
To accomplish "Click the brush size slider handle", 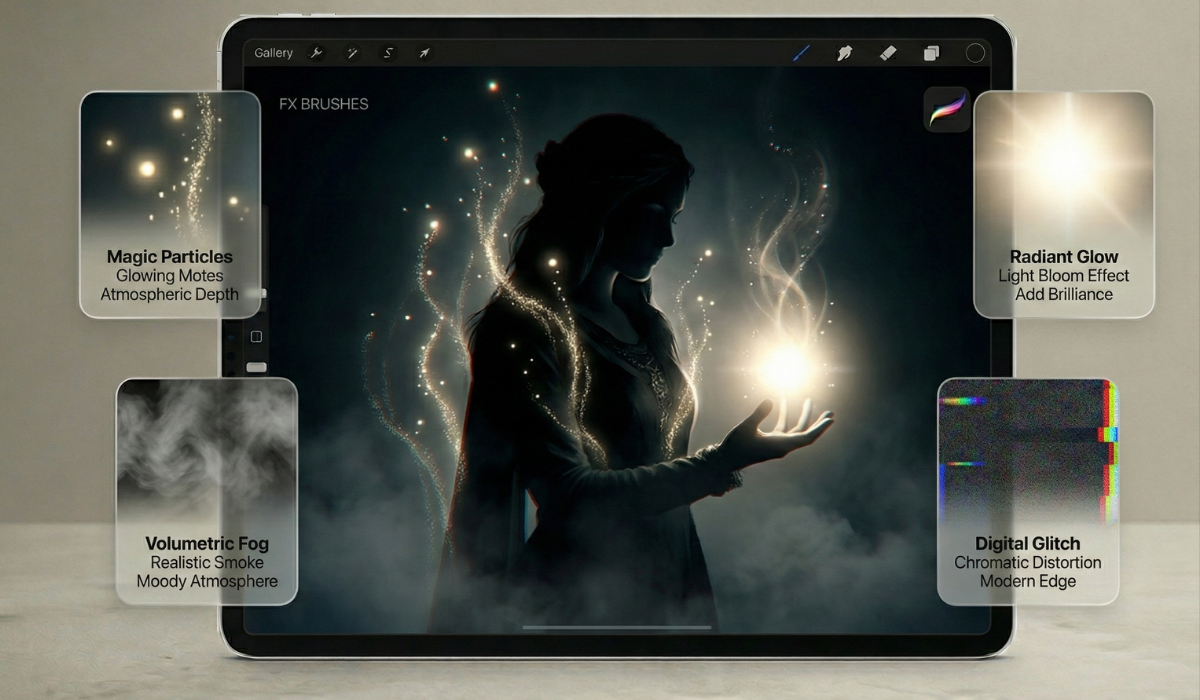I will [x=262, y=293].
